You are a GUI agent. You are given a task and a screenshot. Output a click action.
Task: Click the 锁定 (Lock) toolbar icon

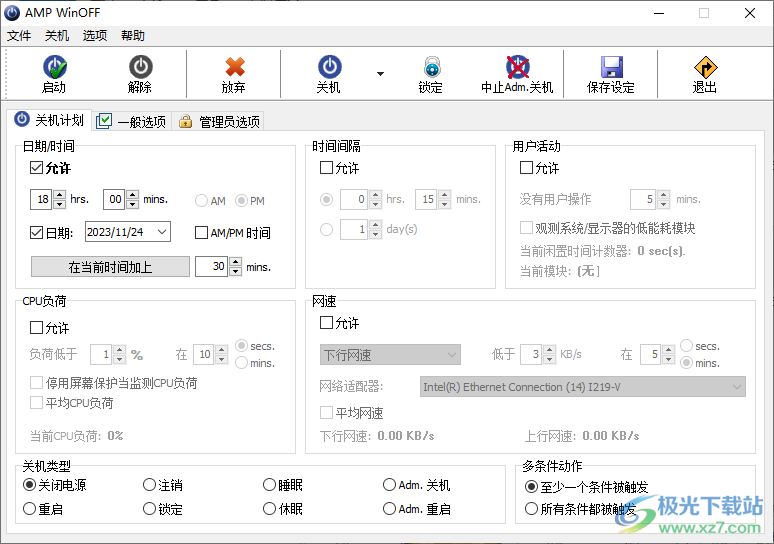pyautogui.click(x=432, y=67)
